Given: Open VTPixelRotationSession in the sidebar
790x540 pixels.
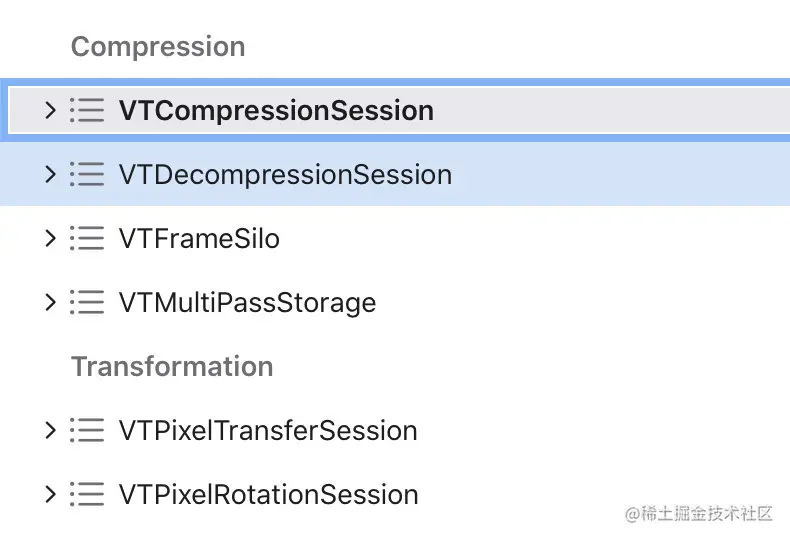Looking at the screenshot, I should pos(268,494).
